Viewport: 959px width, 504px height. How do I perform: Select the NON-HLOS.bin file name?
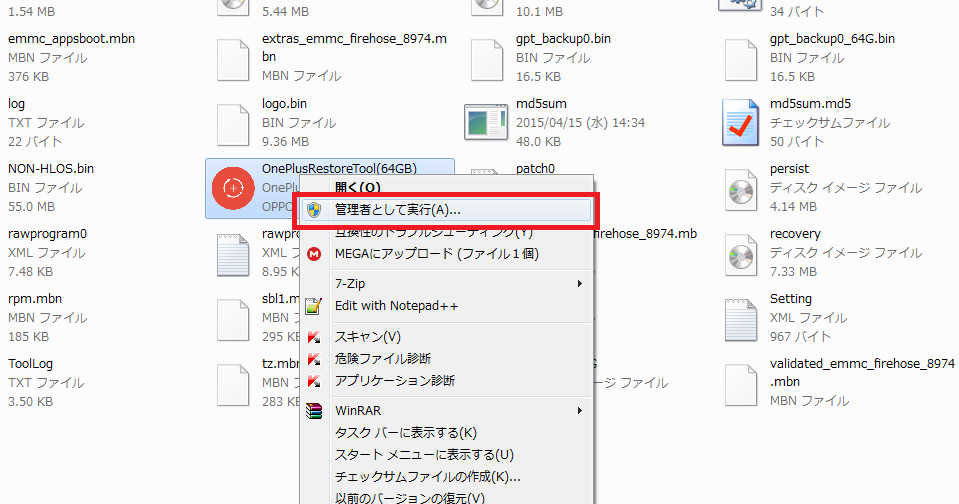tap(51, 168)
